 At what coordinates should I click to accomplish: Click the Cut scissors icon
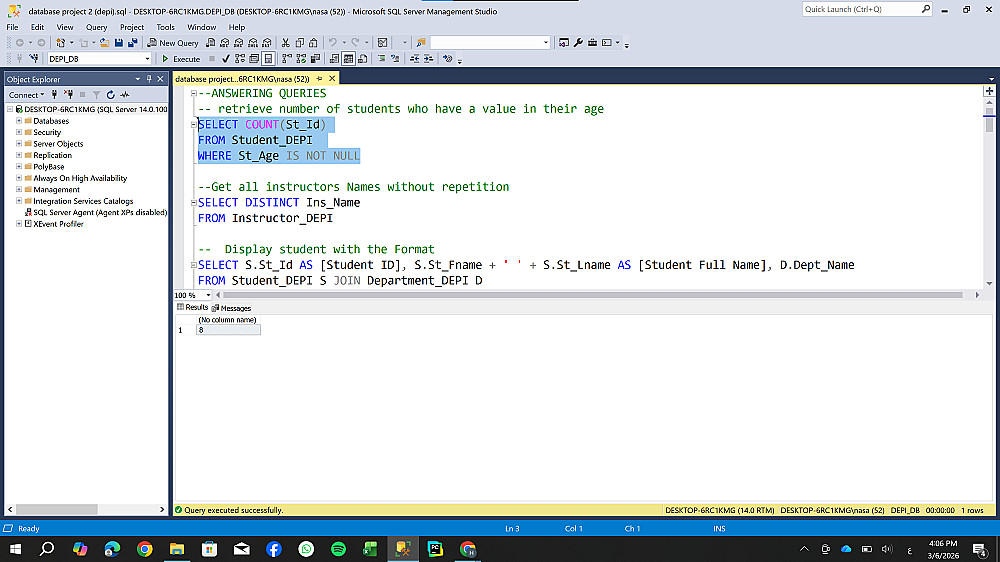coord(286,43)
